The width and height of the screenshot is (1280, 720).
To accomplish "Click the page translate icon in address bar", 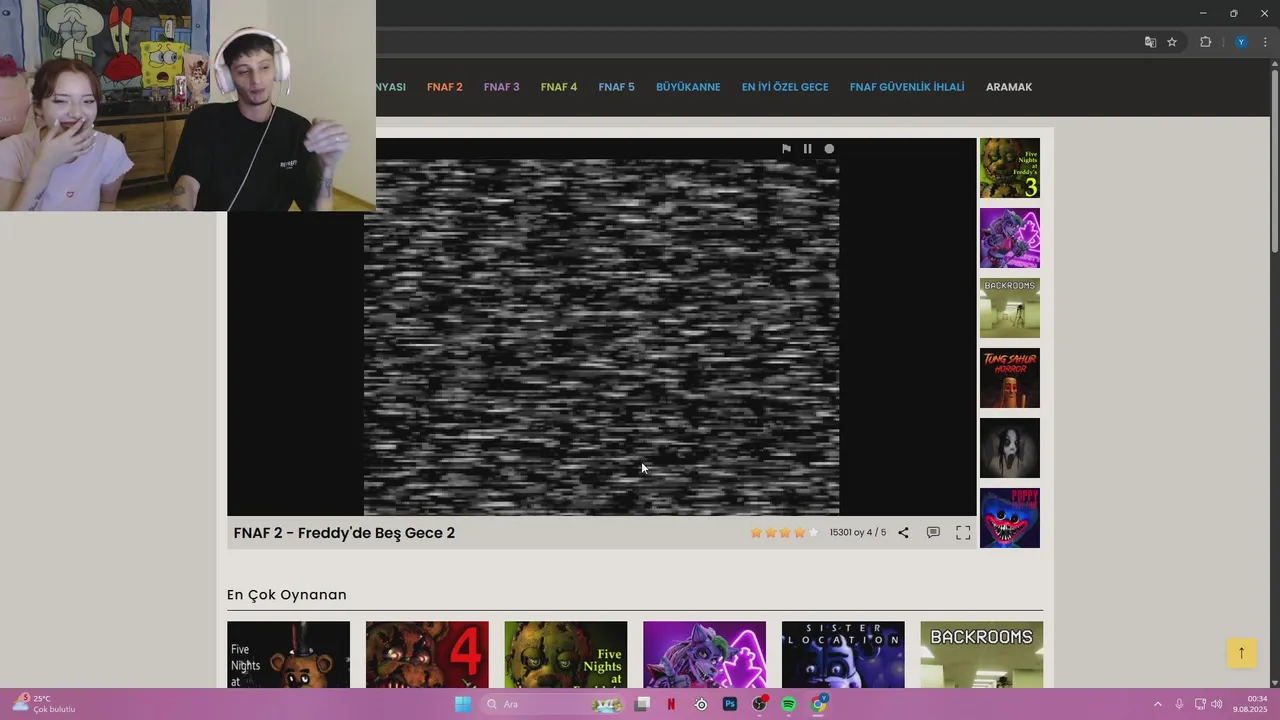I will pos(1150,42).
